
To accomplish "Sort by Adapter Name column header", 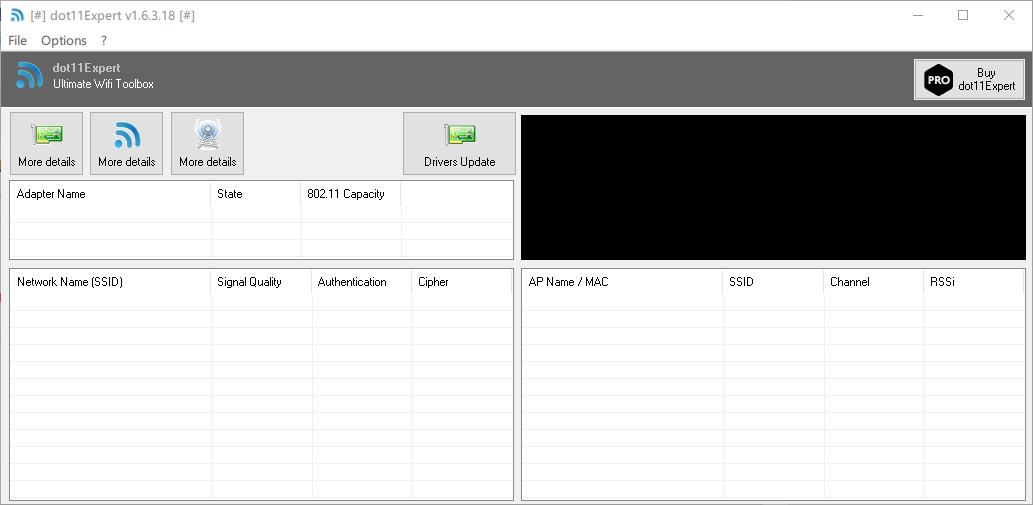I will pyautogui.click(x=111, y=194).
